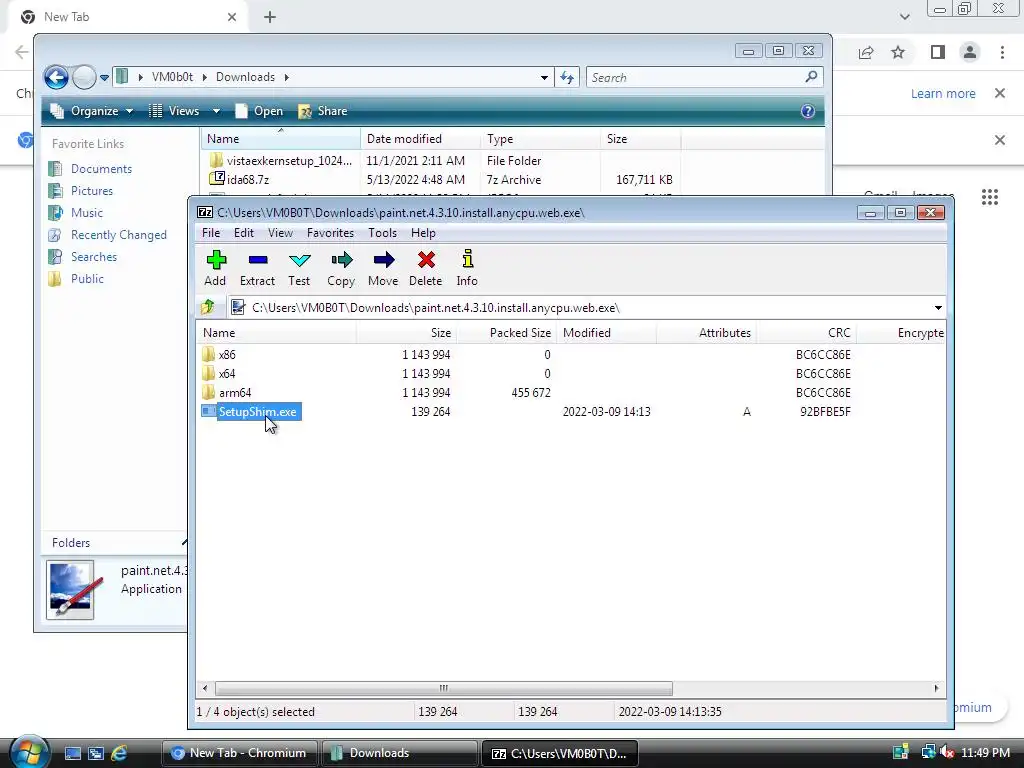The image size is (1024, 768).
Task: Click the paint.net thumbnail preview
Action: click(x=71, y=589)
